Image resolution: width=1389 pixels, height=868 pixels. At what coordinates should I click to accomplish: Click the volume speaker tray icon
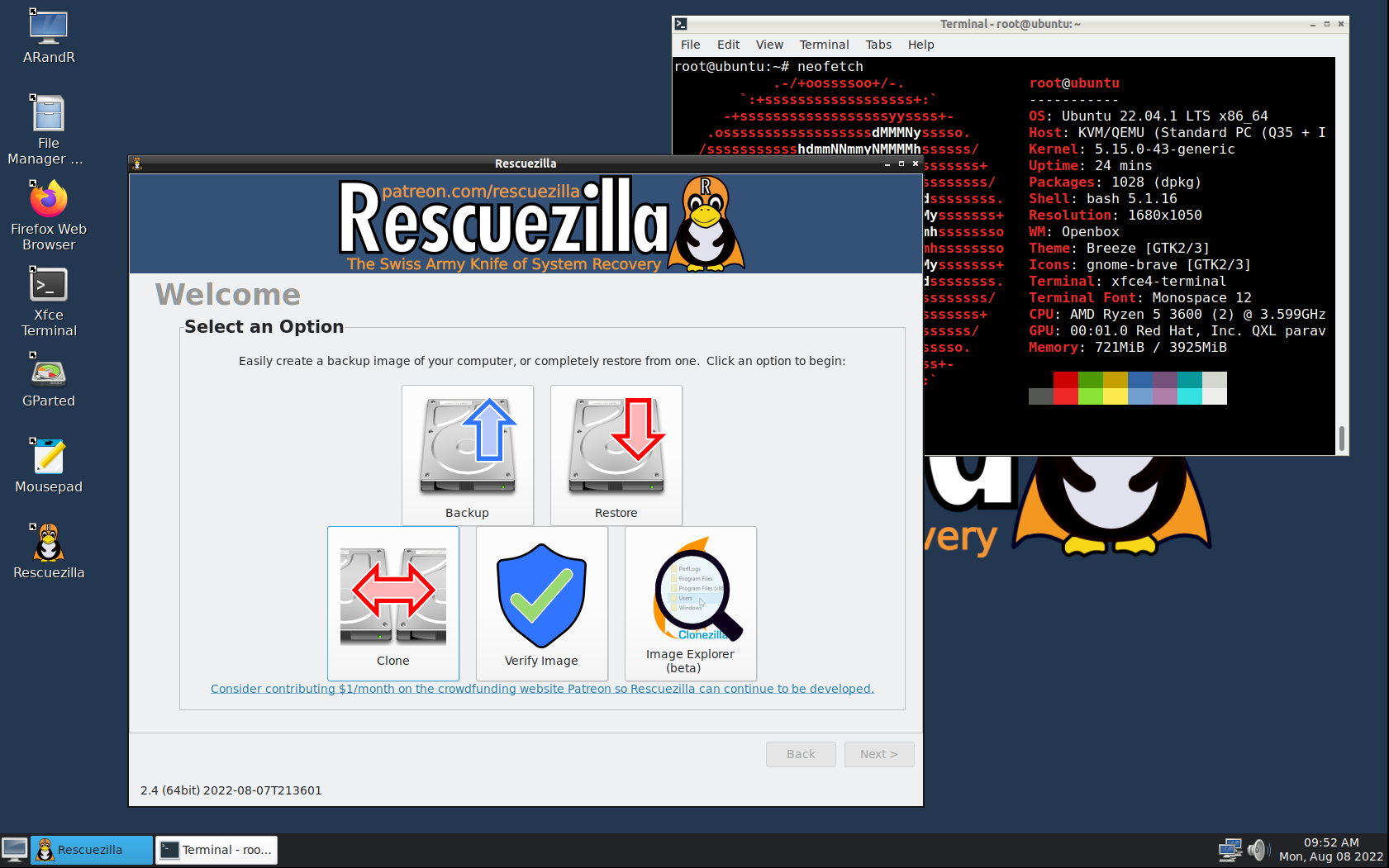(1258, 850)
